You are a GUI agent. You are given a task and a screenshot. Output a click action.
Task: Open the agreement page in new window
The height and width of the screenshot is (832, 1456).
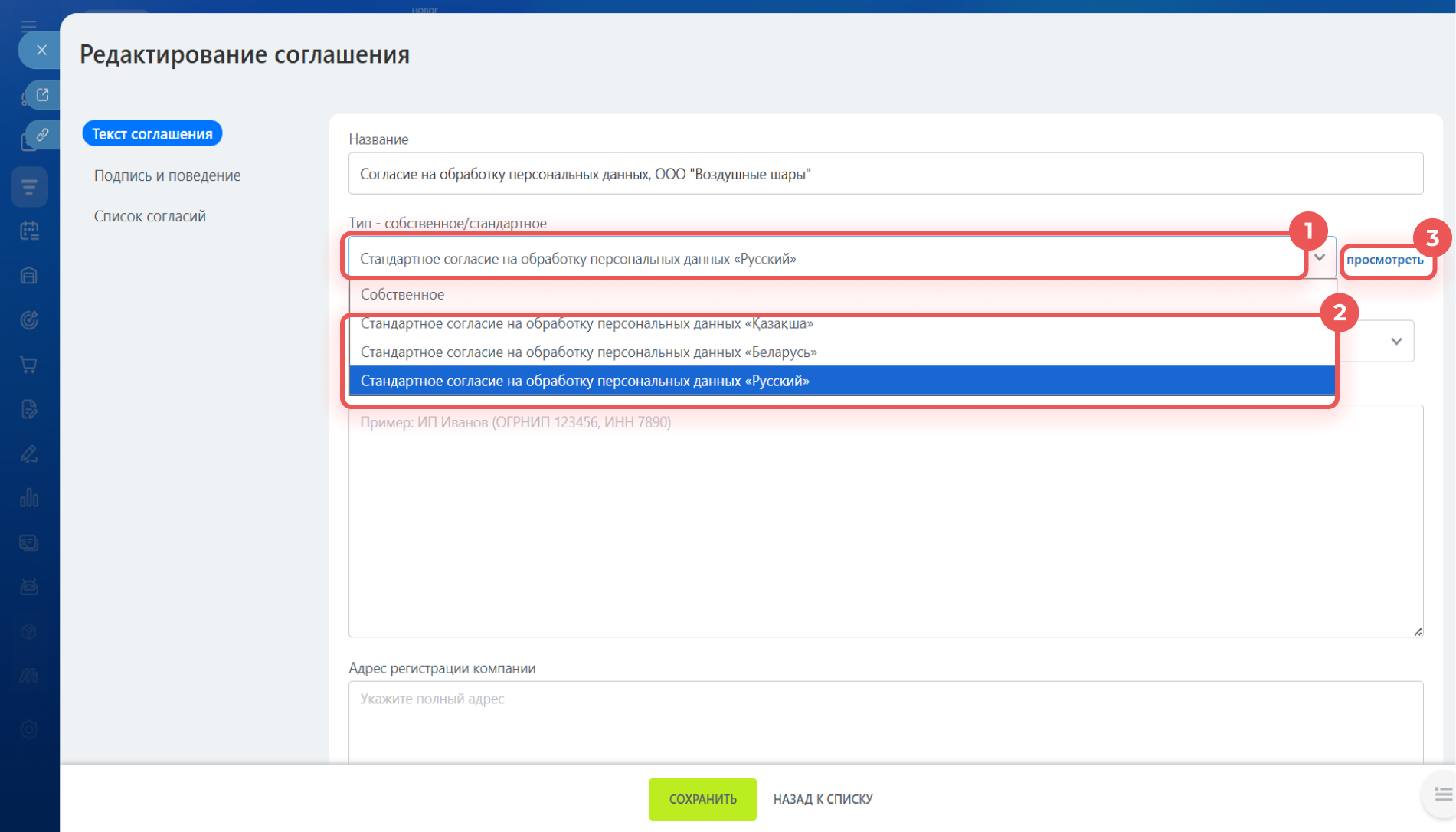pos(43,94)
